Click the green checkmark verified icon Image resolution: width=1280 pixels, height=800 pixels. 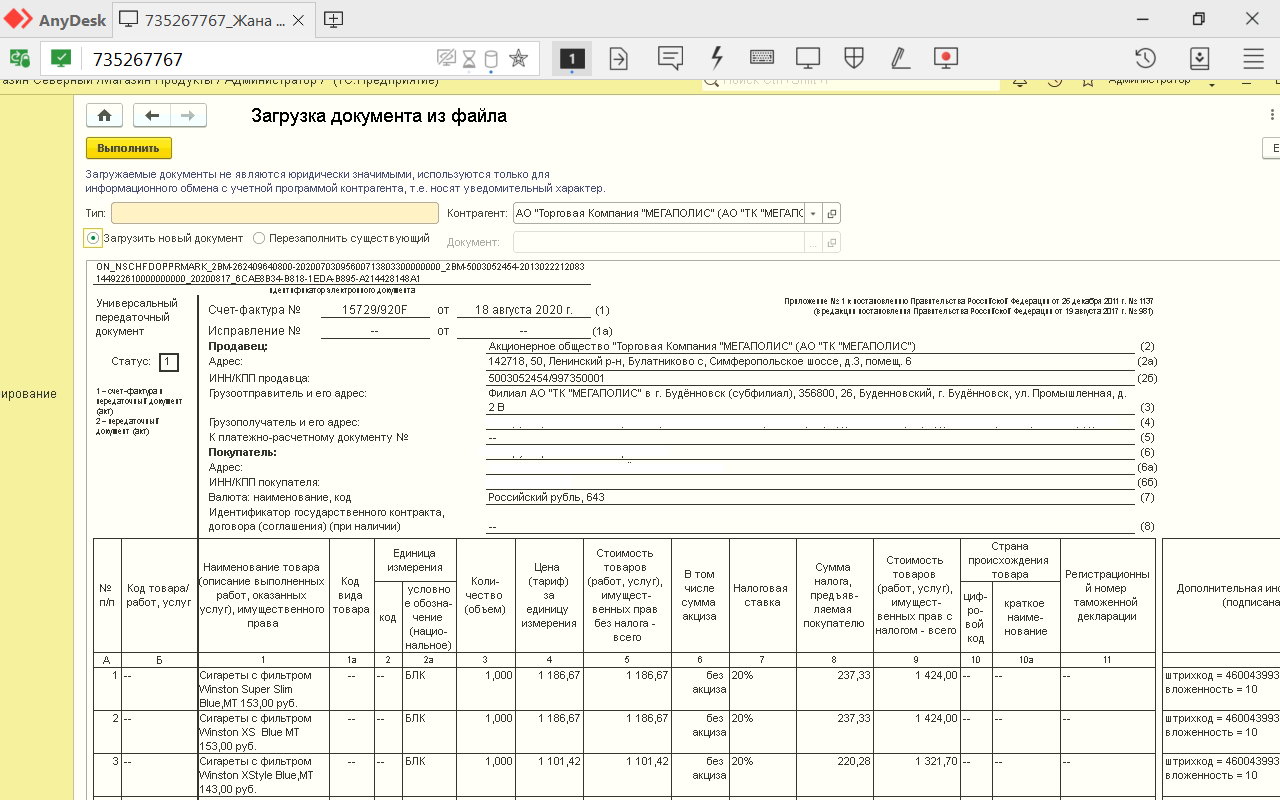click(x=61, y=59)
